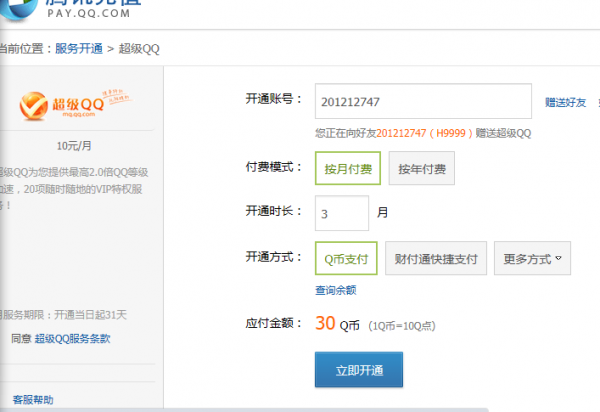Click the PAY.QQ.COM penguin logo

(18, 10)
